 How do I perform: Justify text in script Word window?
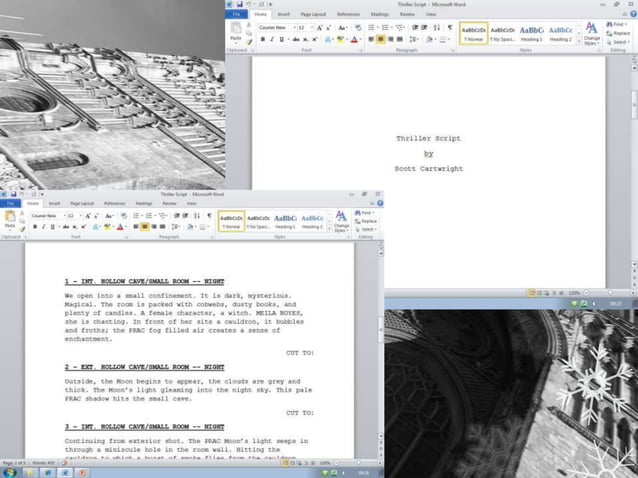[163, 227]
